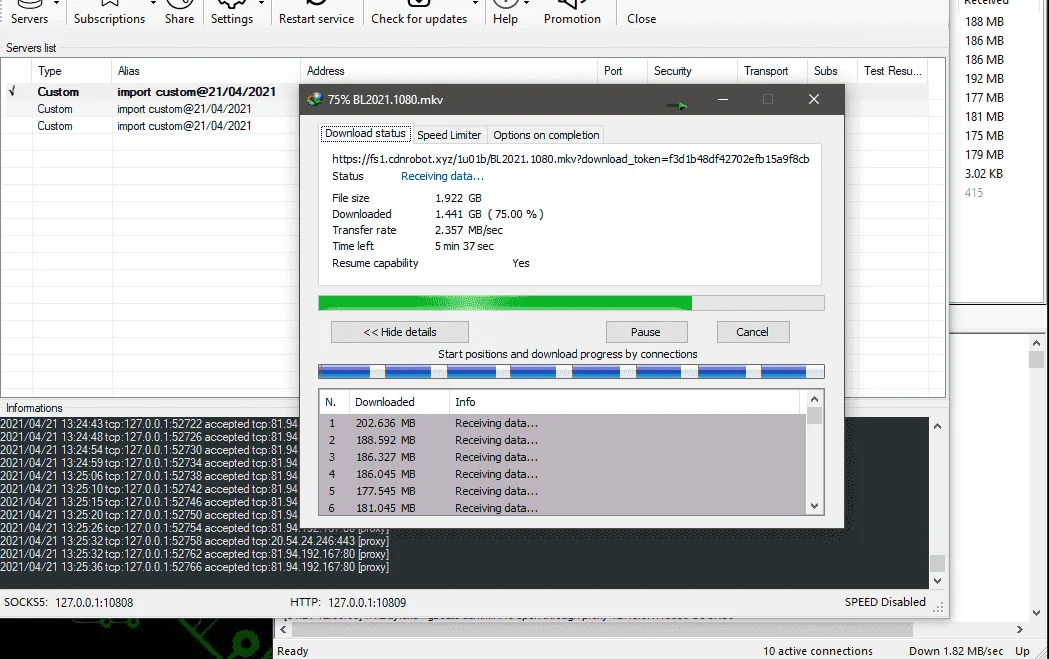Click the Ready status text in background window
Screen dimensions: 1049x659
[x=292, y=651]
